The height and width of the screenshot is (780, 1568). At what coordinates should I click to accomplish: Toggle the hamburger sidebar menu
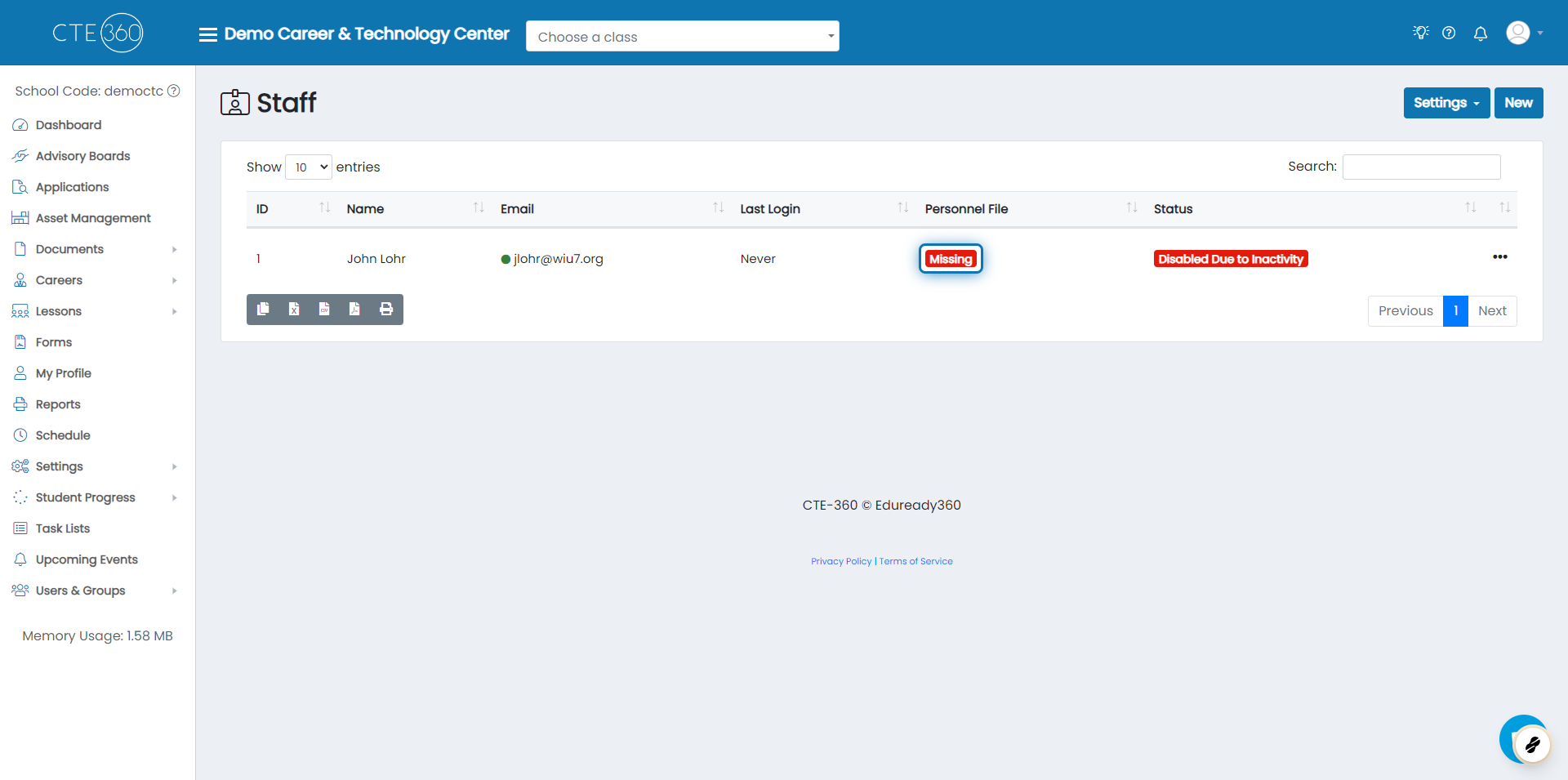[x=208, y=34]
